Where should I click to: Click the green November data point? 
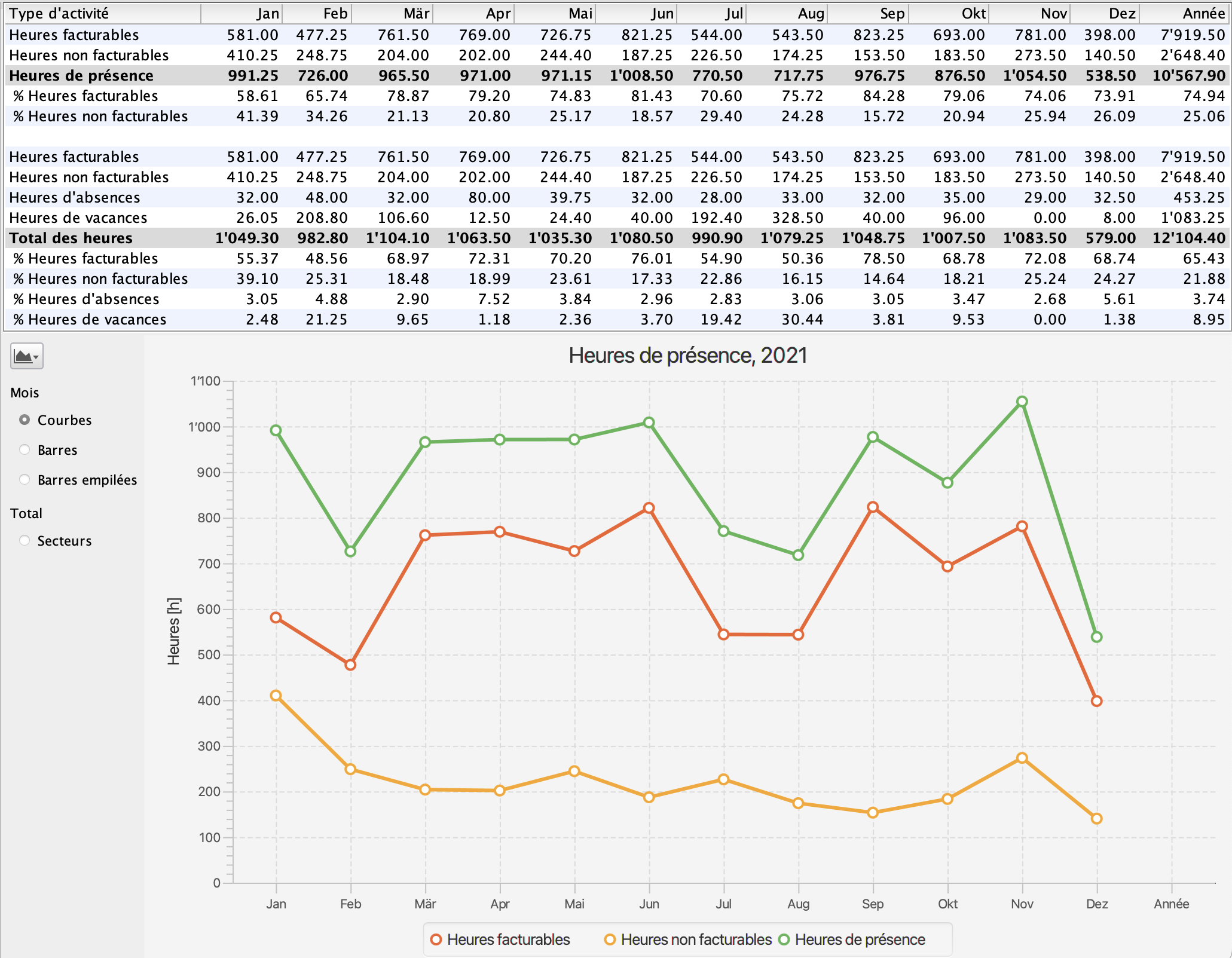coord(1022,402)
